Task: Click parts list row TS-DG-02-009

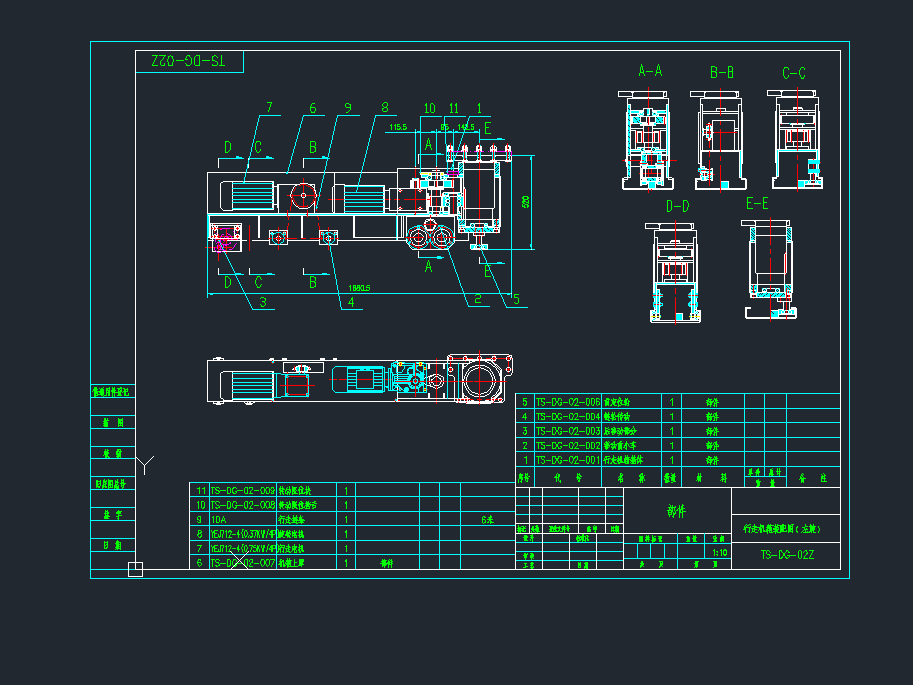Action: 242,491
